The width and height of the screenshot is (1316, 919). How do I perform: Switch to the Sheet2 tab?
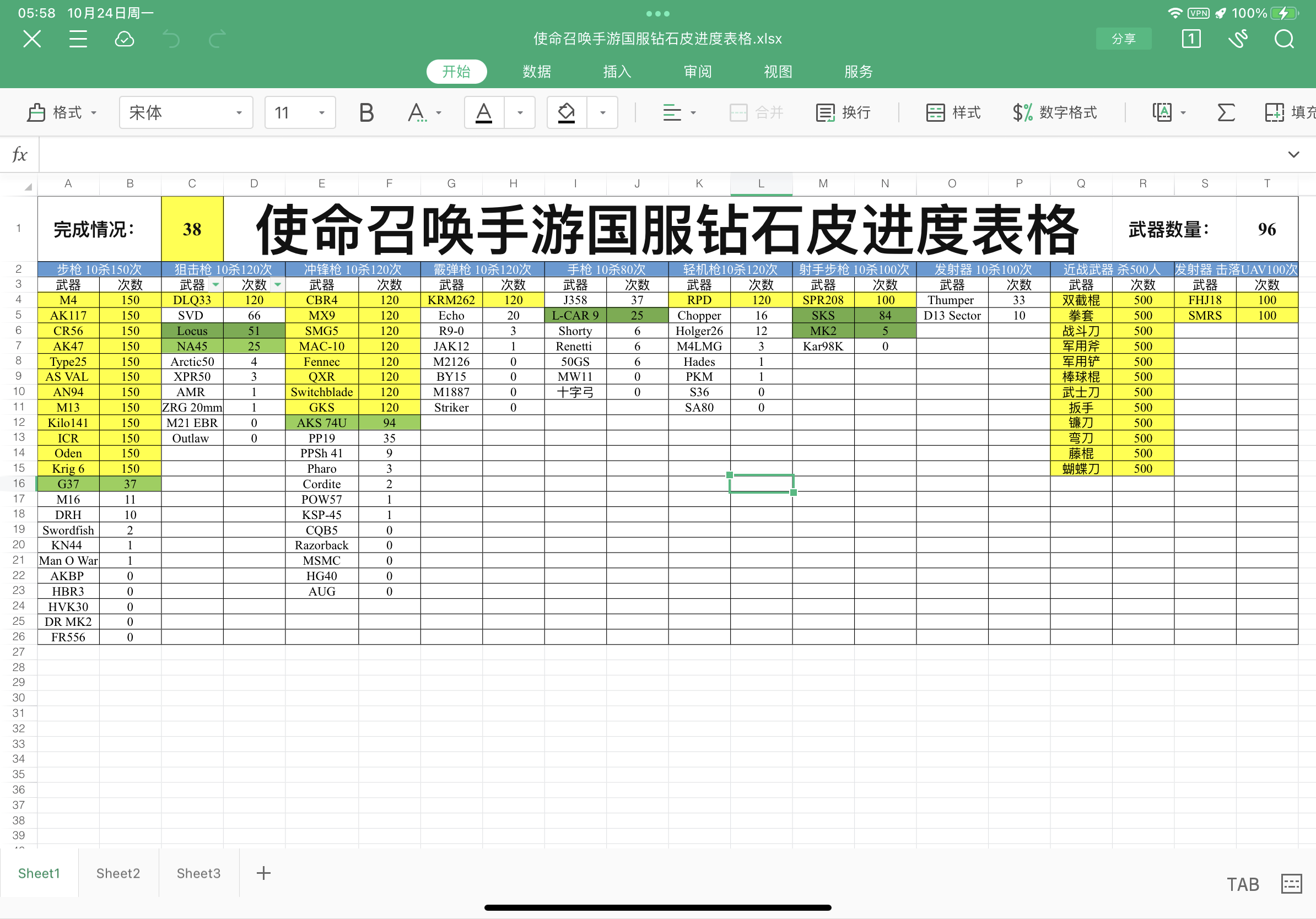[x=118, y=873]
